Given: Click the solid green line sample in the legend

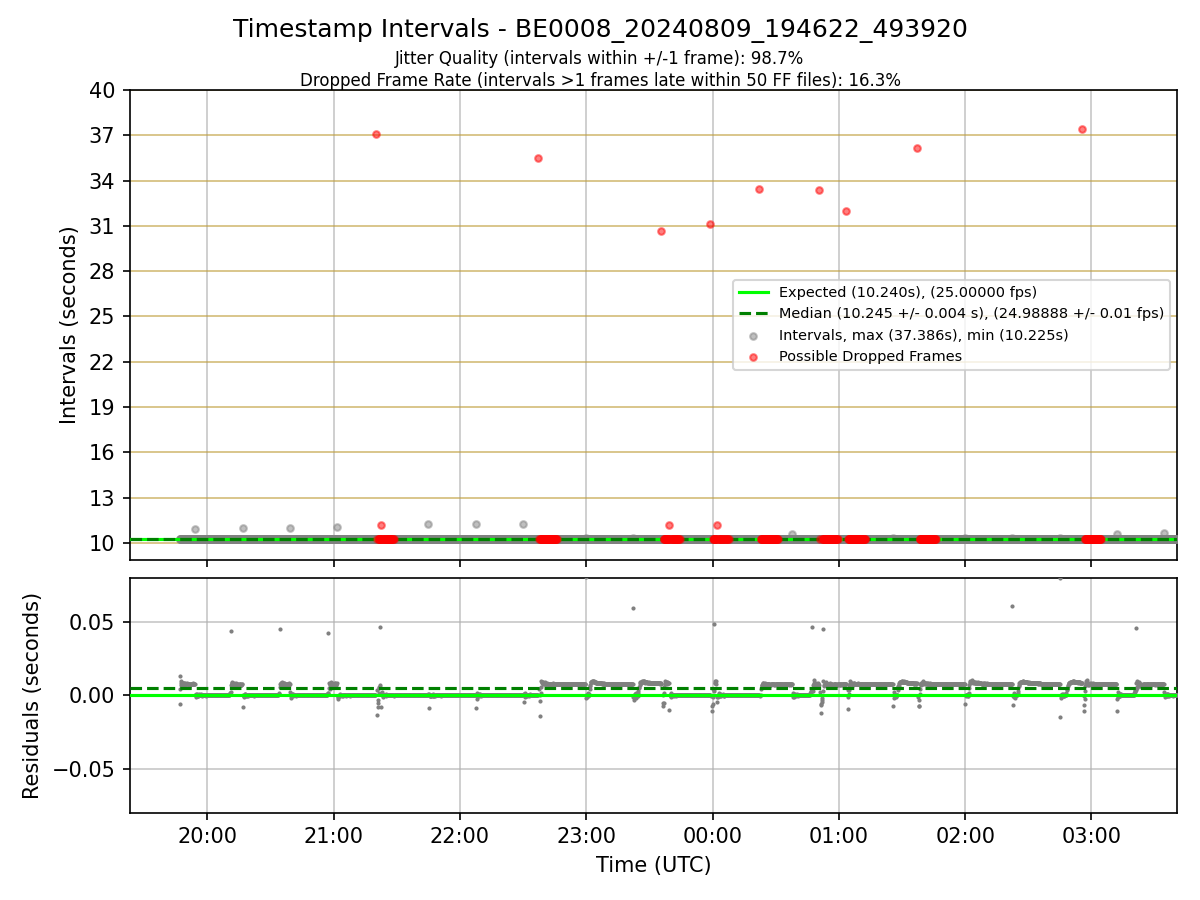Looking at the screenshot, I should [x=754, y=292].
